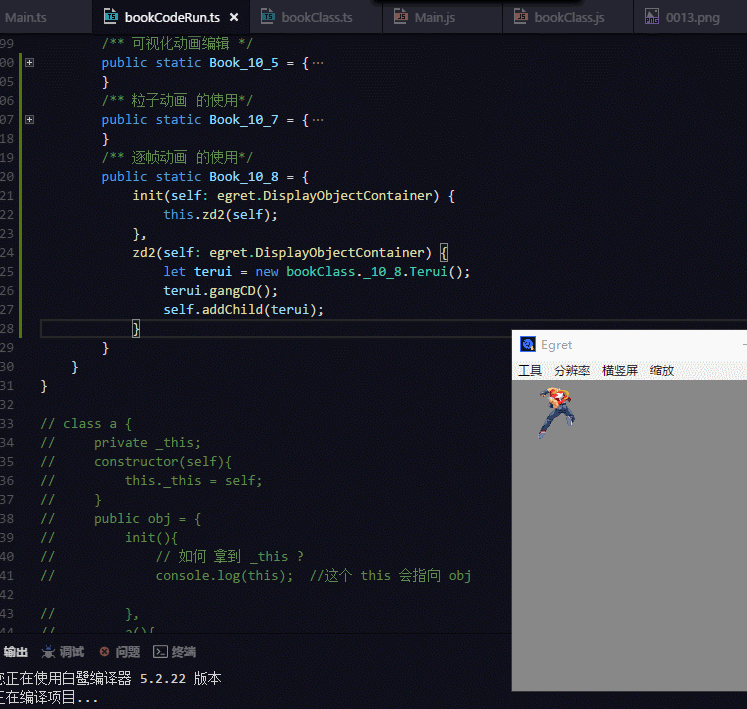Open the 横竖屏 menu in Egret window
Image resolution: width=747 pixels, height=709 pixels.
pos(620,370)
